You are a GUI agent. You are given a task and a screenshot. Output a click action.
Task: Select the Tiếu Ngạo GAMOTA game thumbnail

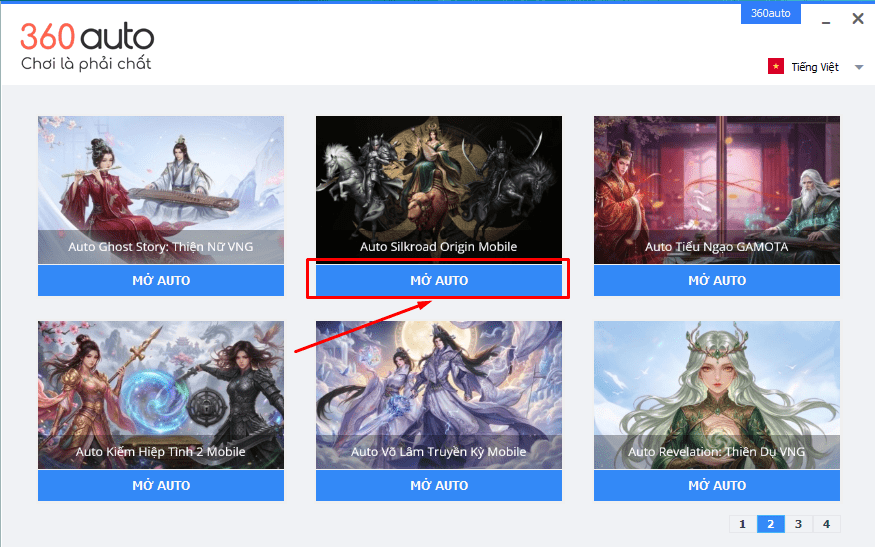[717, 190]
